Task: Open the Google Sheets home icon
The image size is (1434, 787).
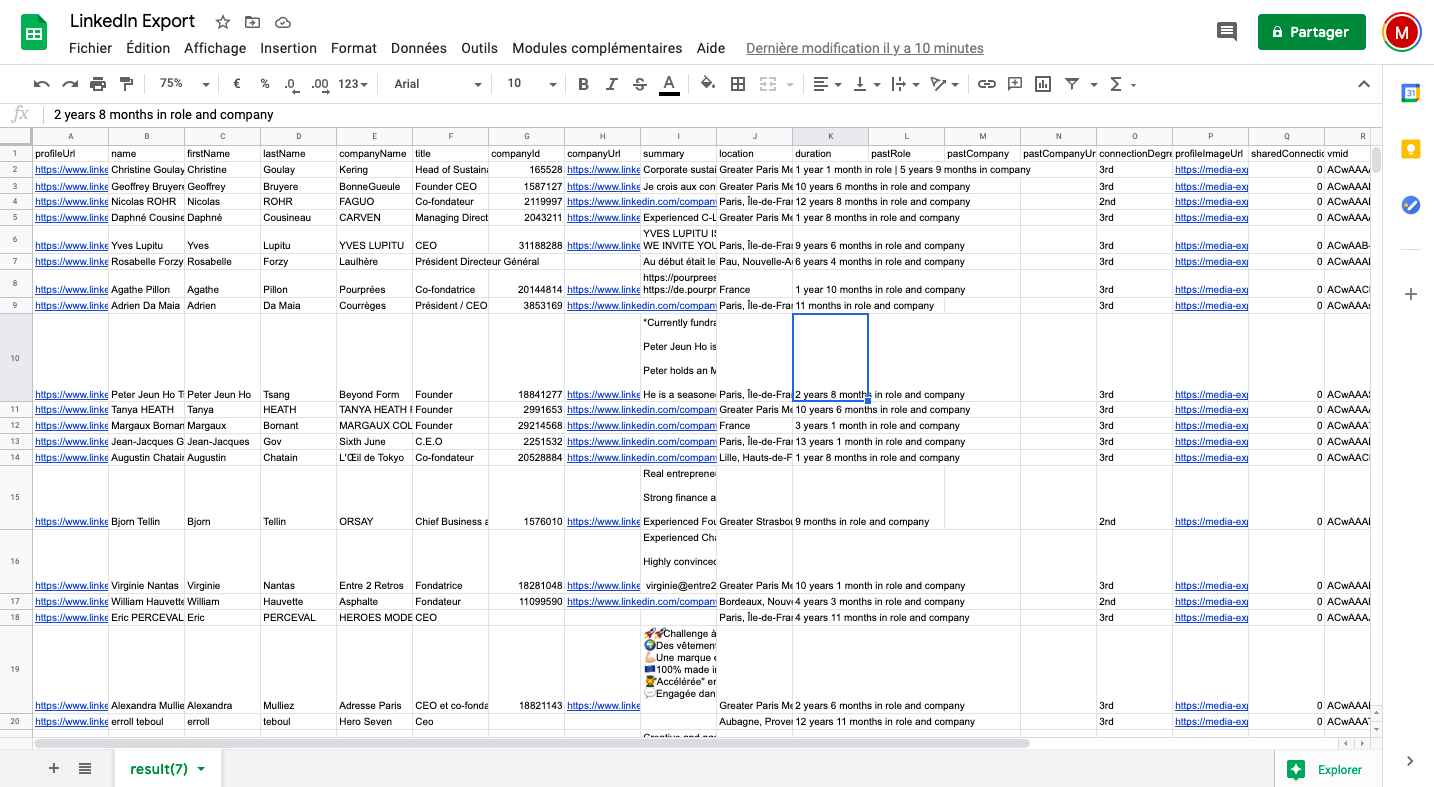Action: (x=35, y=33)
